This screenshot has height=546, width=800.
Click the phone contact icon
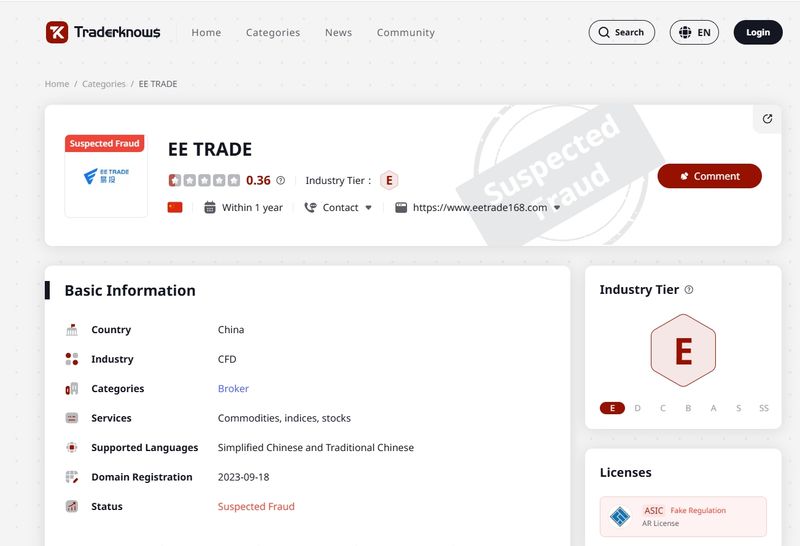pos(310,207)
